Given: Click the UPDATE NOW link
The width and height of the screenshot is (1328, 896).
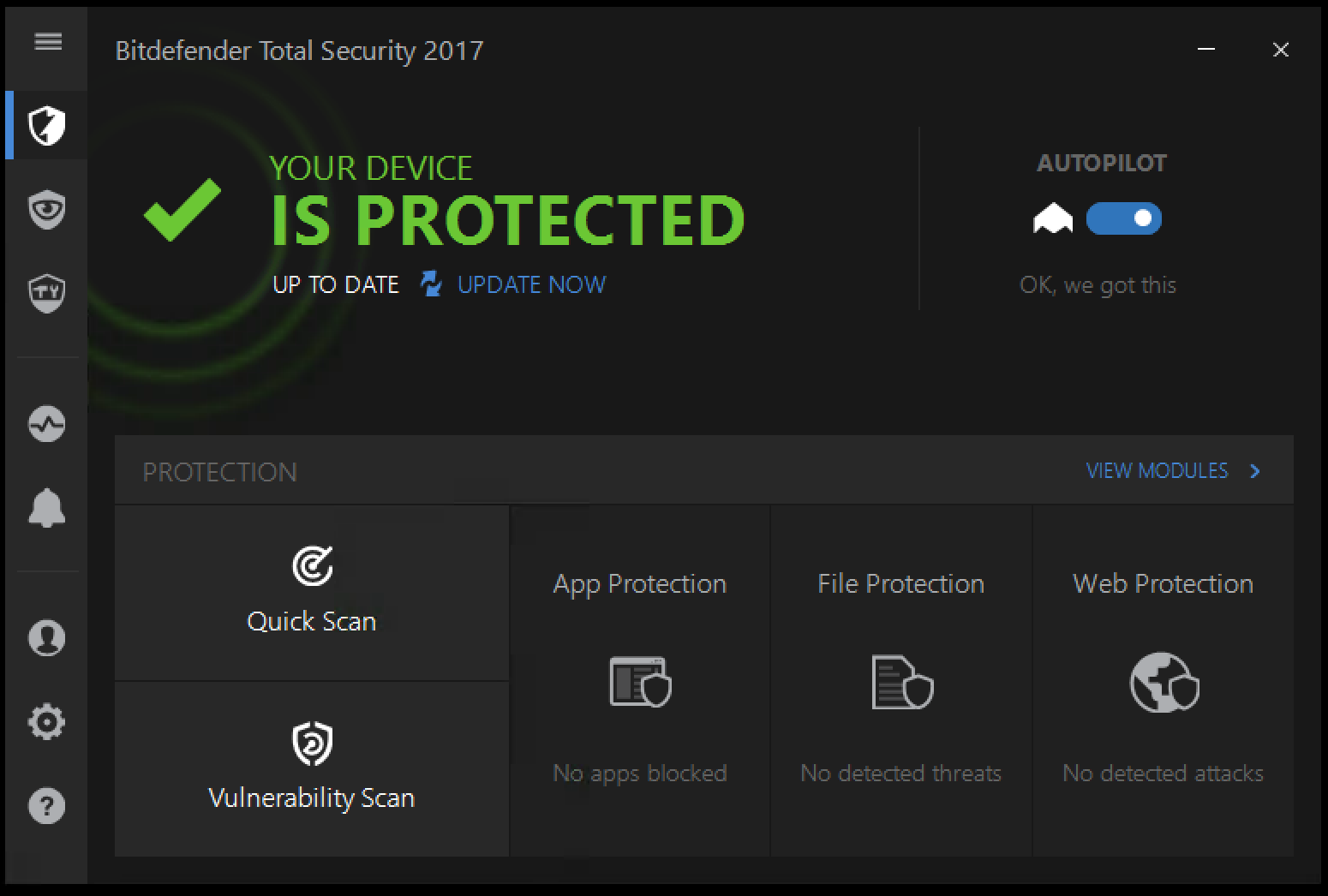Looking at the screenshot, I should [531, 284].
